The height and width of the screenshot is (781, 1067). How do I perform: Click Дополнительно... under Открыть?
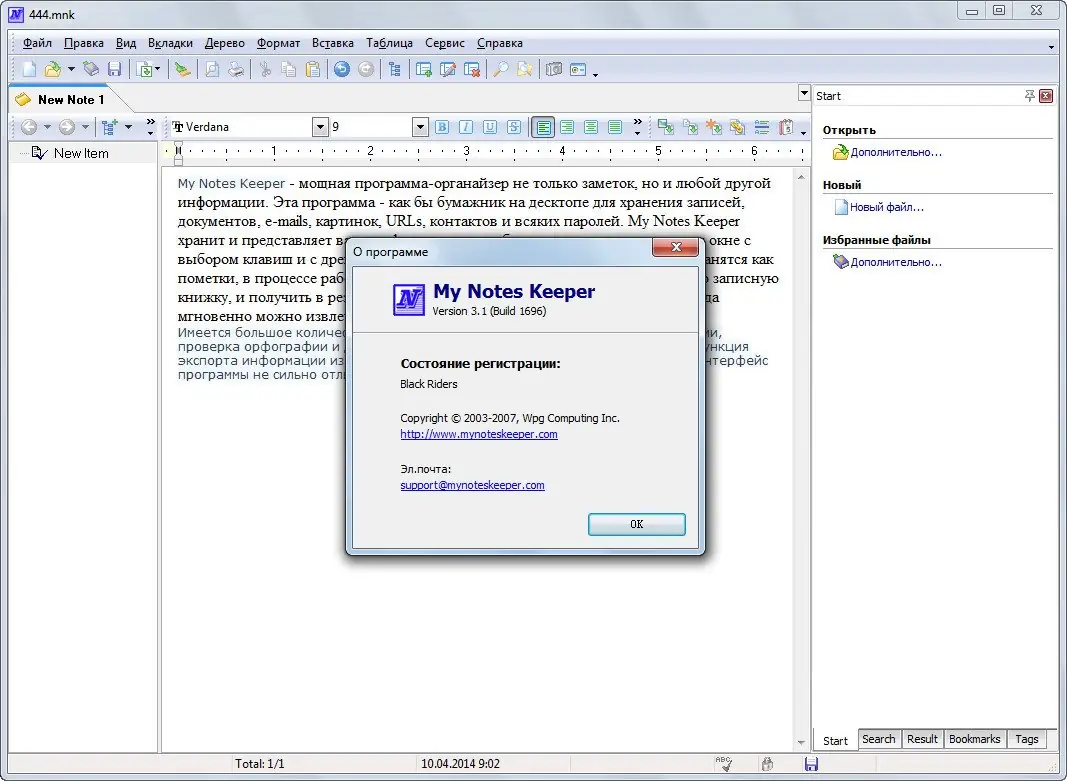(x=896, y=152)
